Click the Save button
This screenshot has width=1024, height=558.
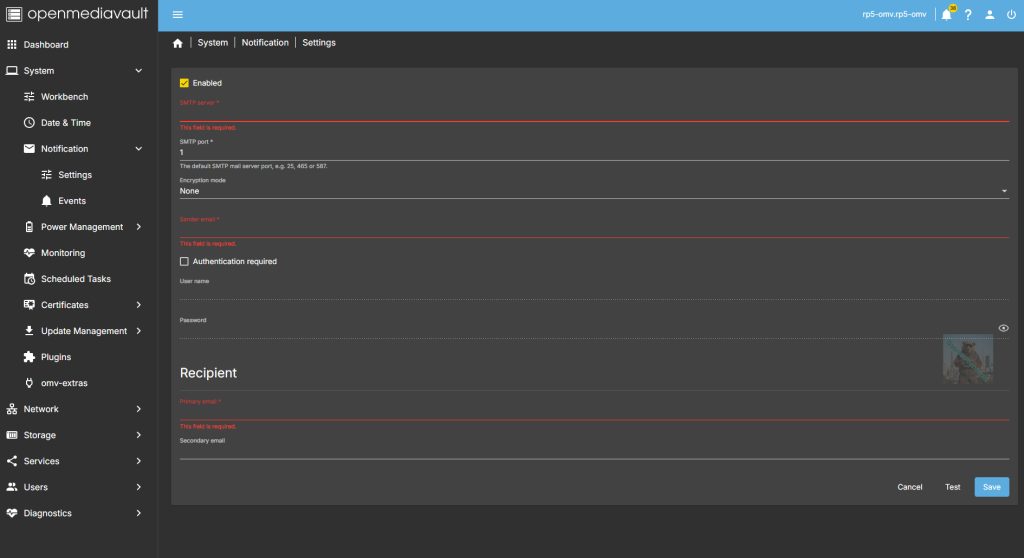coord(991,487)
